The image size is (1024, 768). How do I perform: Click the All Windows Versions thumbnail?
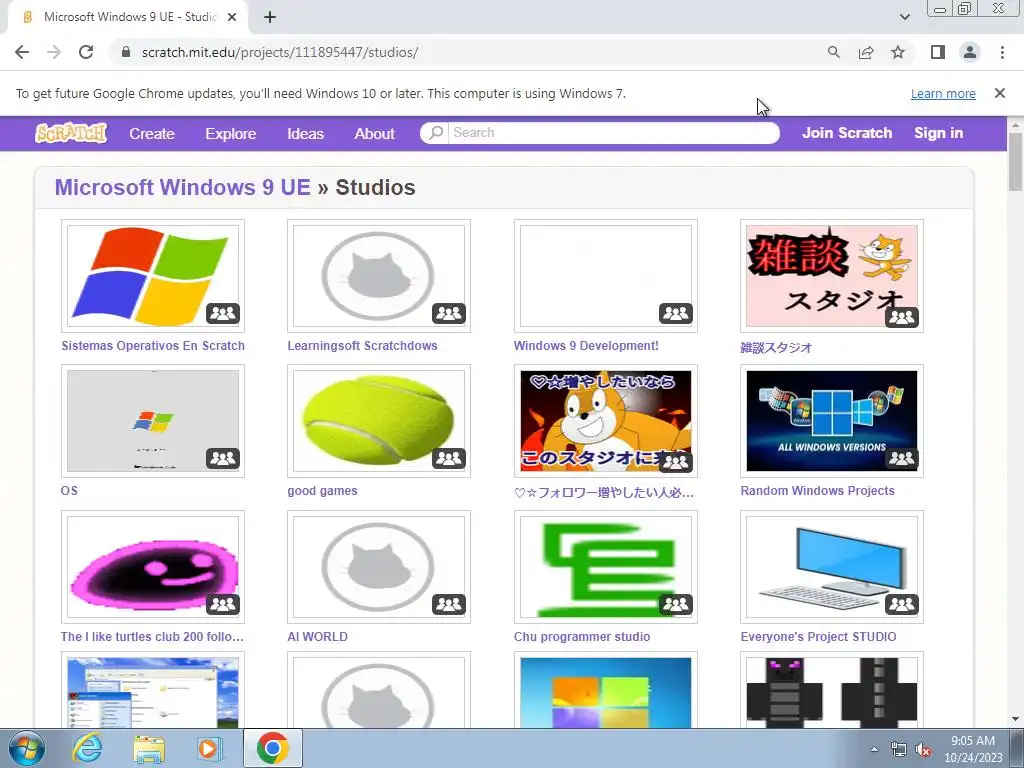(x=831, y=421)
